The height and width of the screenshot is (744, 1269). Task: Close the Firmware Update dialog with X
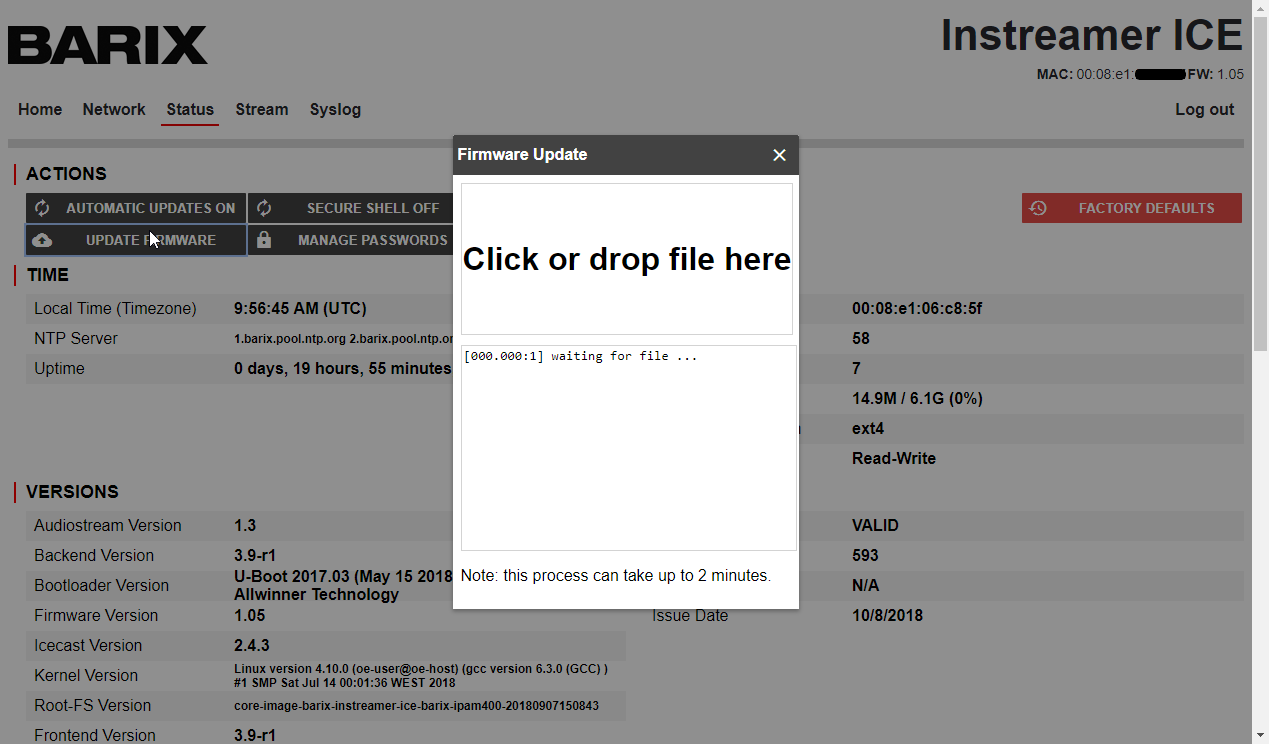click(779, 155)
